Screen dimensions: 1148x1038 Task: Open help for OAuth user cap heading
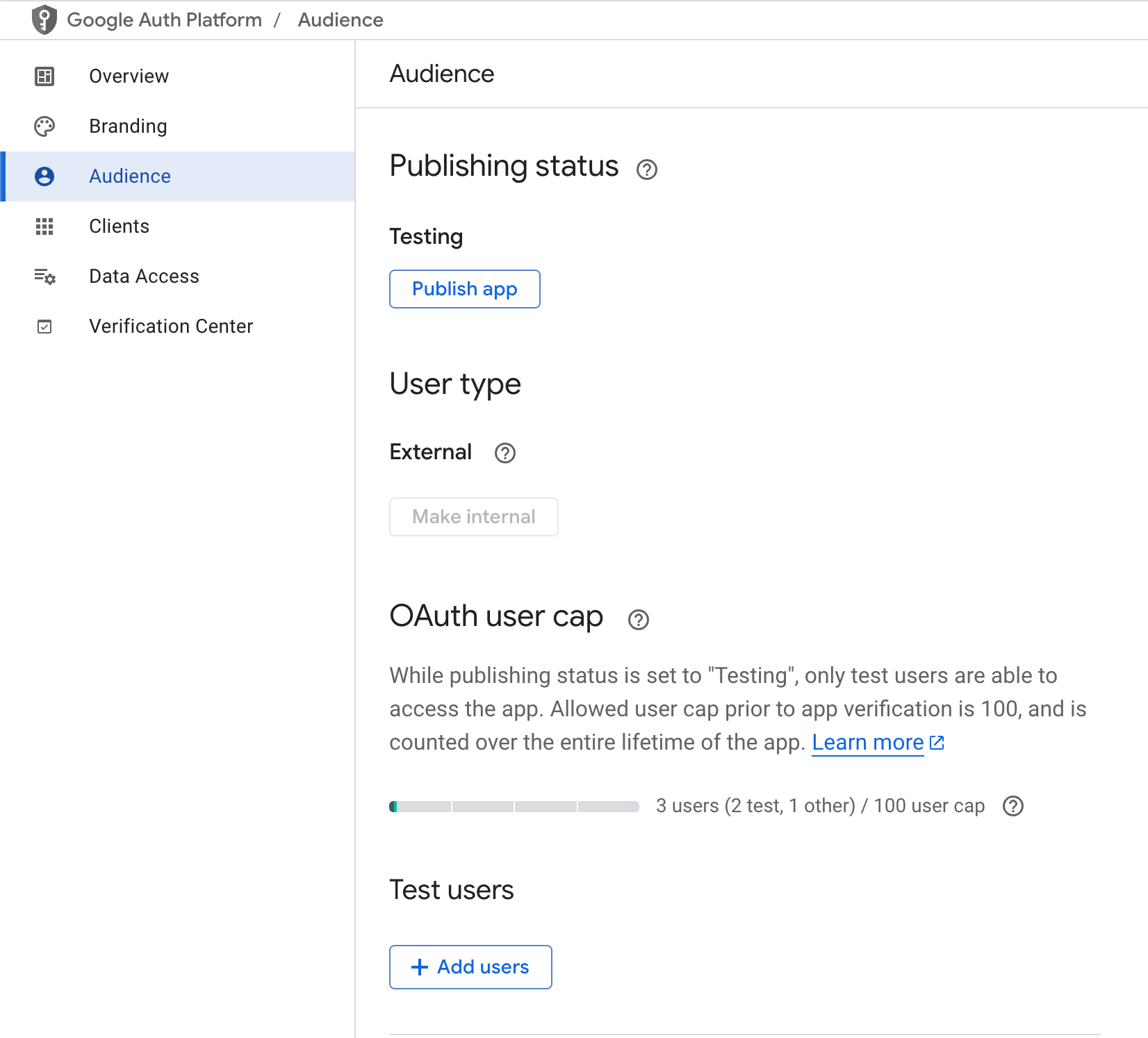[x=638, y=620]
